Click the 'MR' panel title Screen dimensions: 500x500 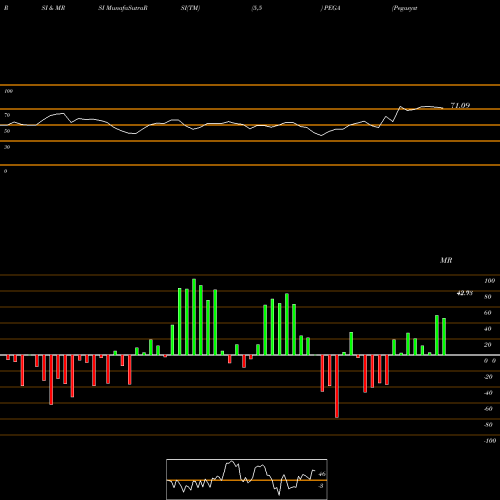pyautogui.click(x=446, y=260)
